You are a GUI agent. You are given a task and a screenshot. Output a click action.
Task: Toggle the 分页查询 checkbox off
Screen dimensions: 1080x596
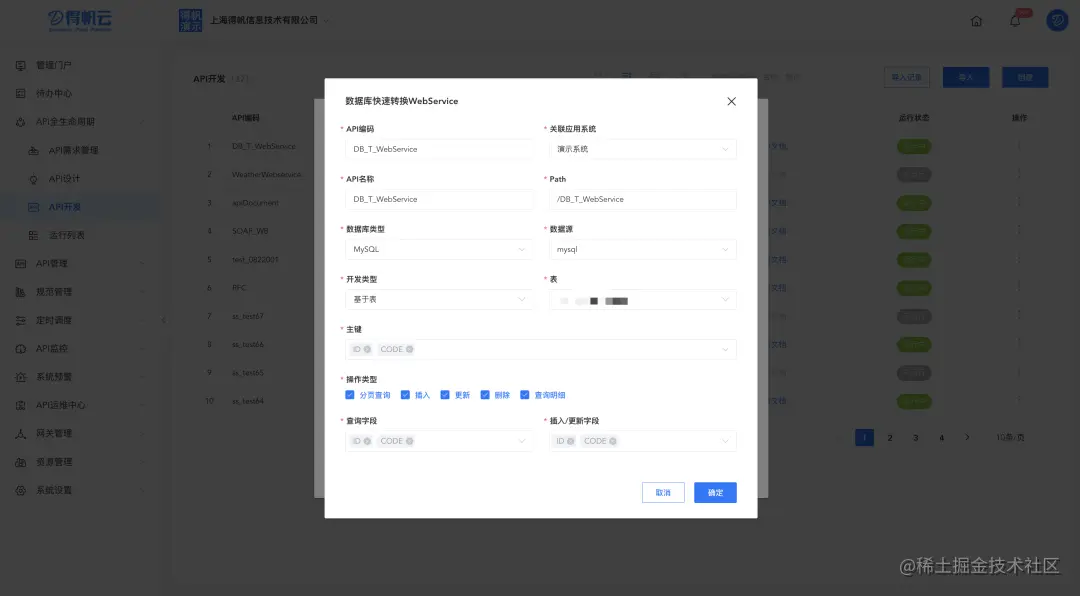click(348, 395)
